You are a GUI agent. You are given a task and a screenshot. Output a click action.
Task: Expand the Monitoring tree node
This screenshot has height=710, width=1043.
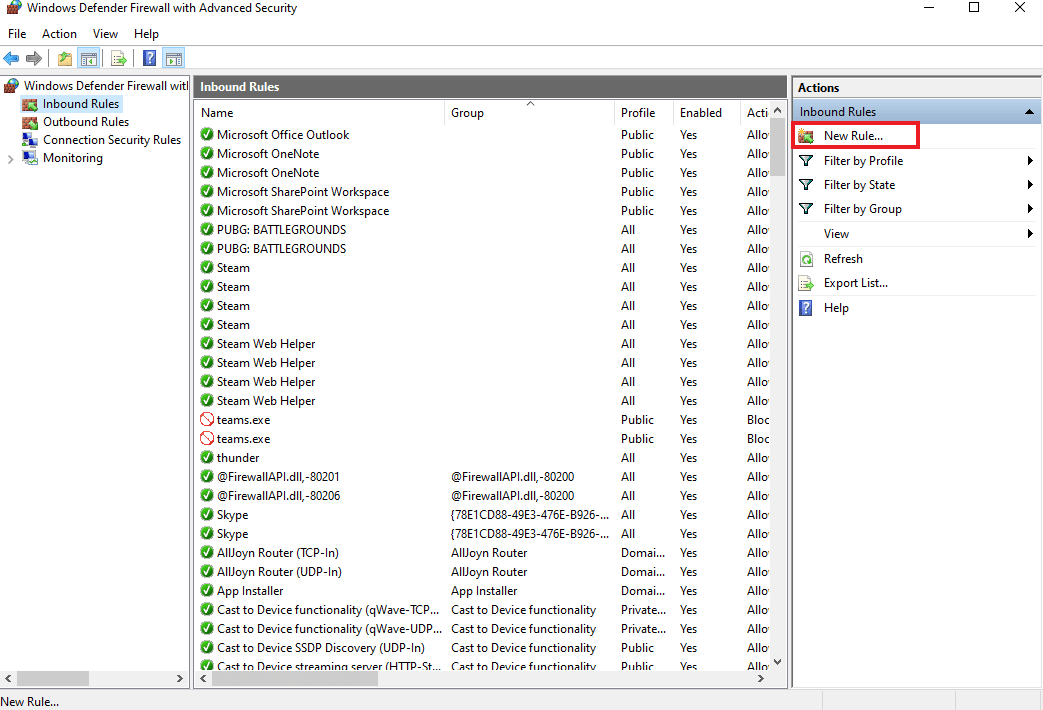click(10, 159)
